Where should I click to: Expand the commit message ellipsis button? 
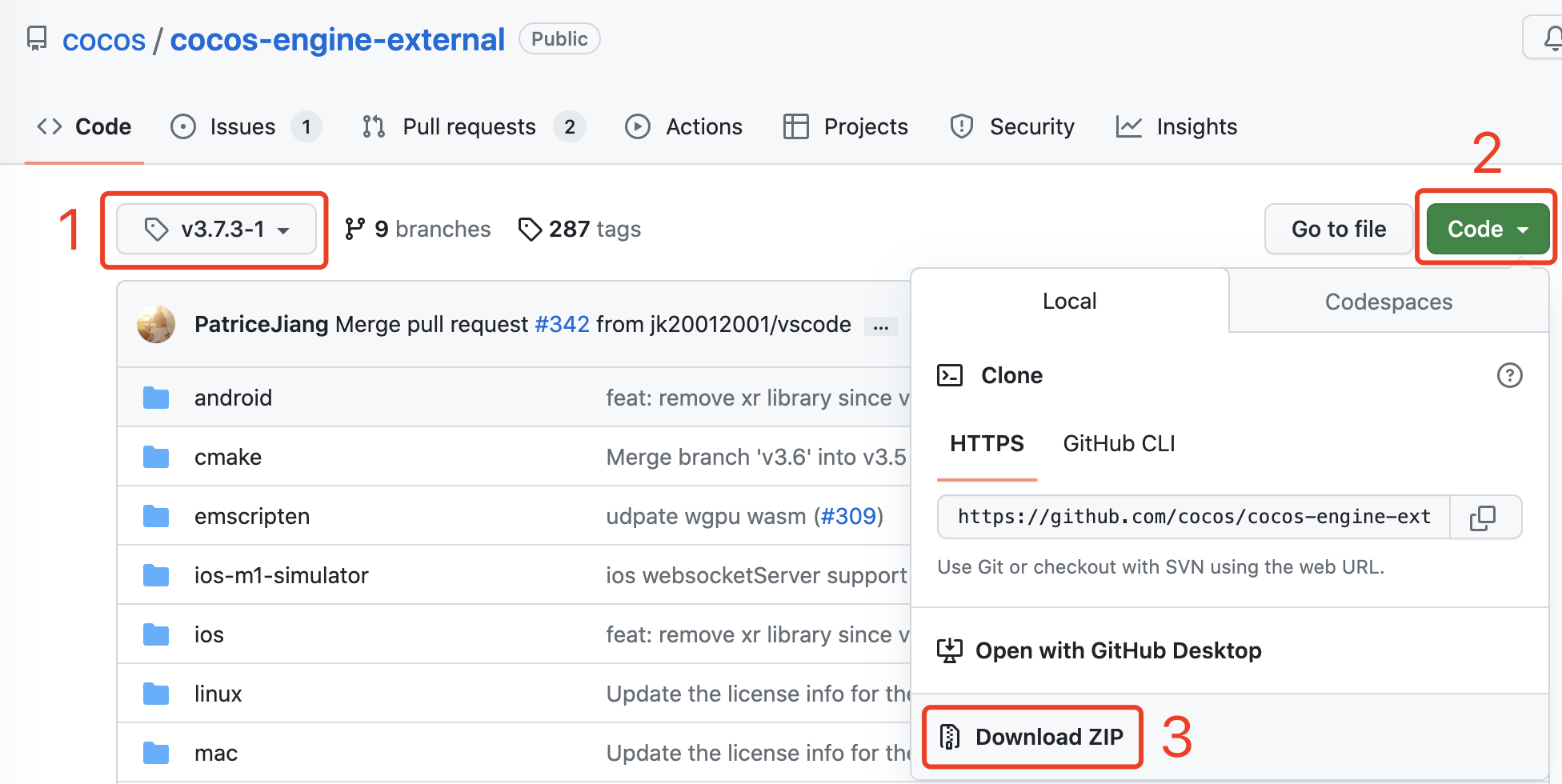[881, 326]
